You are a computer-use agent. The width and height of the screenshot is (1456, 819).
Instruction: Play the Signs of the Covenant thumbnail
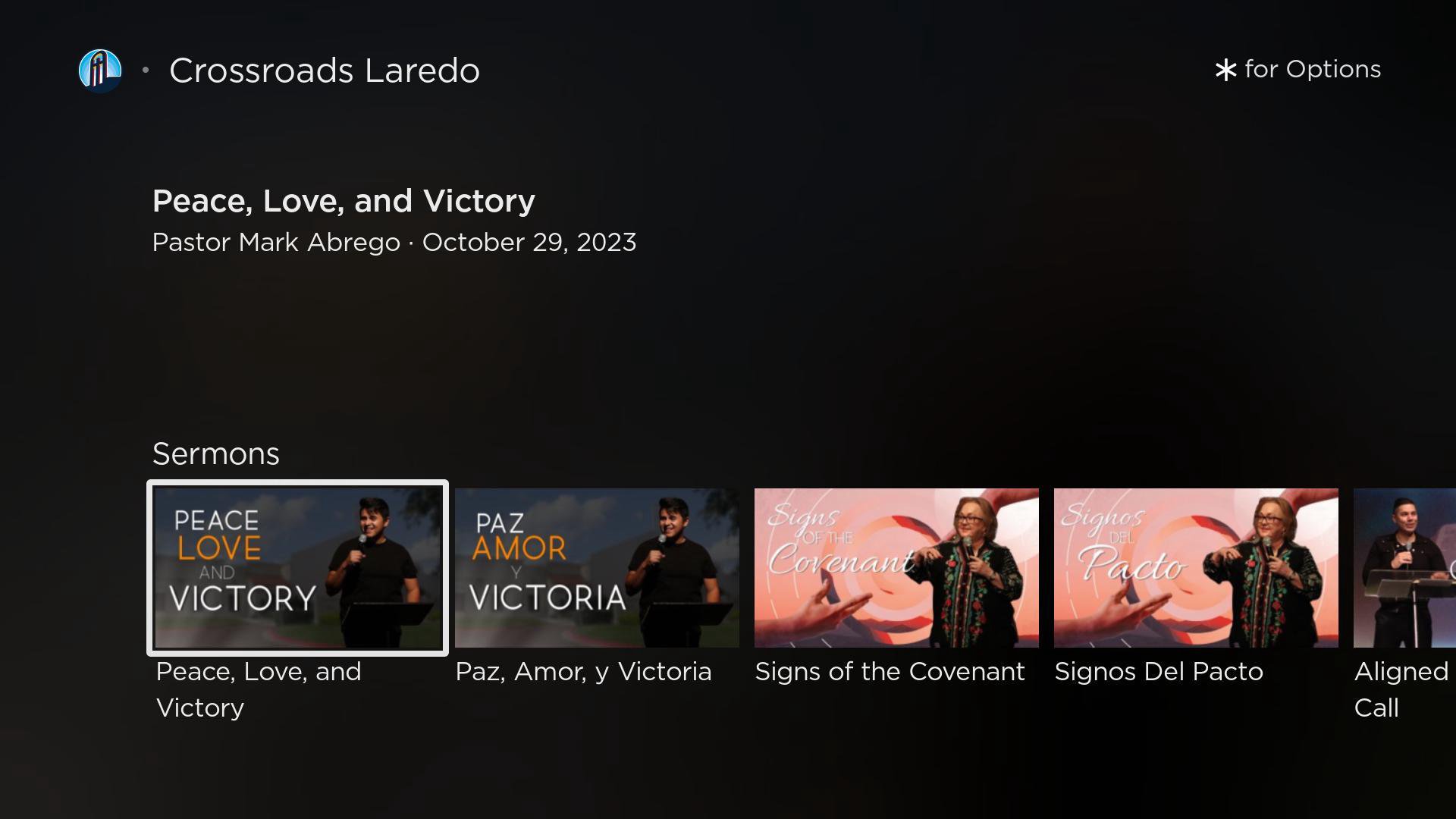896,568
